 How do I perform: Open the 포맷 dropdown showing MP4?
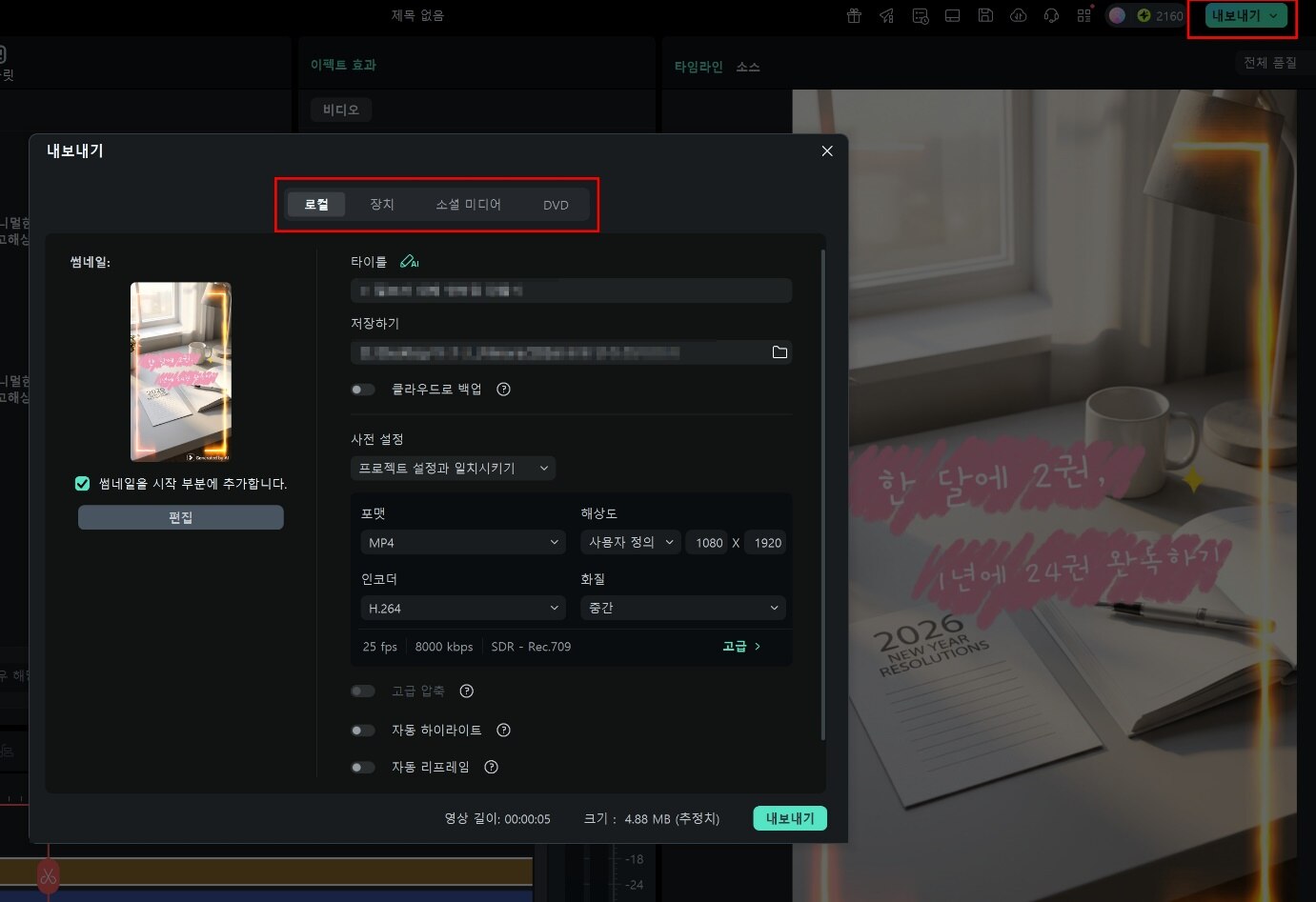[x=463, y=543]
